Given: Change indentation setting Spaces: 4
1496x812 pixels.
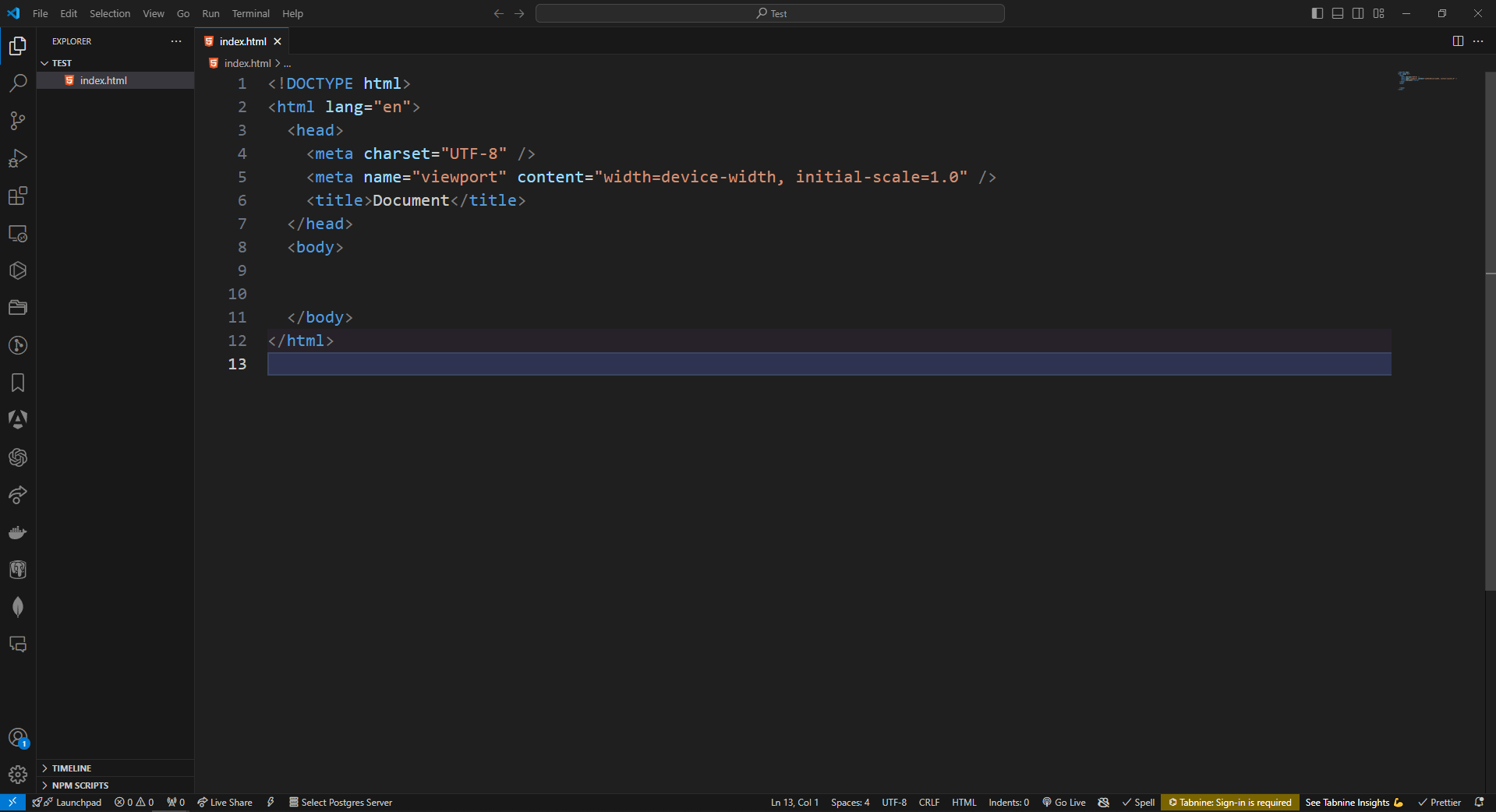Looking at the screenshot, I should pos(850,802).
